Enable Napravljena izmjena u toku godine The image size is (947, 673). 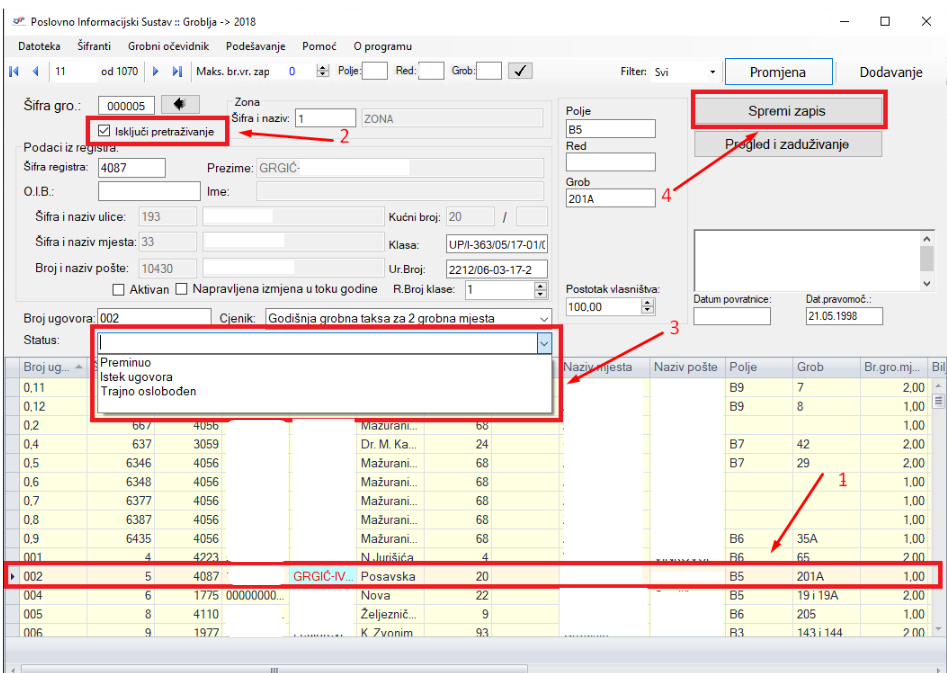click(x=182, y=290)
